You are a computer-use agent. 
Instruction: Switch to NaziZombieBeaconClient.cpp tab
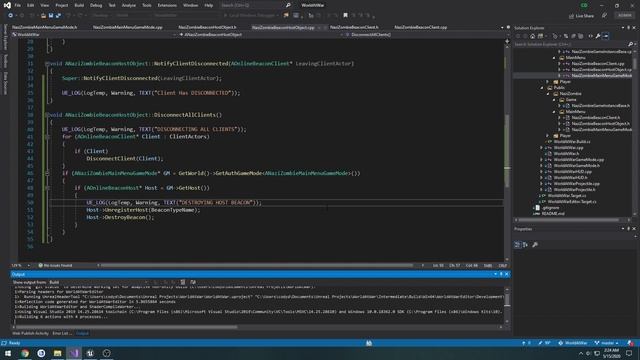pos(420,27)
